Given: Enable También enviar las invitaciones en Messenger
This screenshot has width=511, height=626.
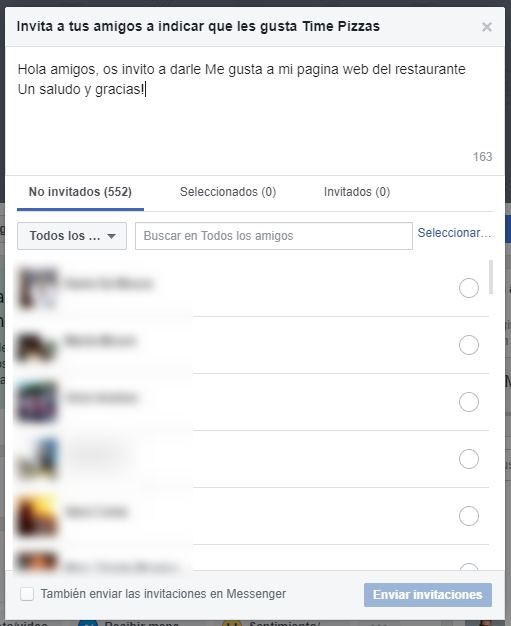Looking at the screenshot, I should pos(27,594).
